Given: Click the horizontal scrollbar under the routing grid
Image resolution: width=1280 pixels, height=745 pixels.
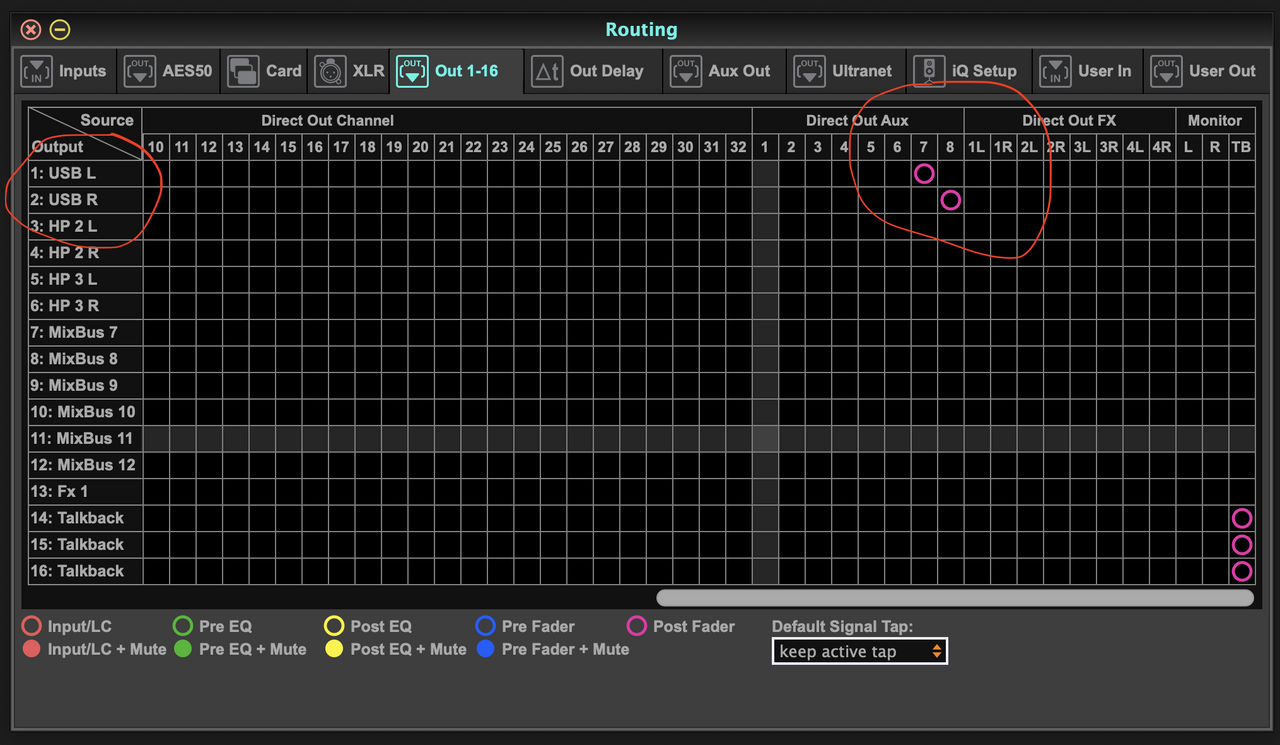Looking at the screenshot, I should coord(955,597).
